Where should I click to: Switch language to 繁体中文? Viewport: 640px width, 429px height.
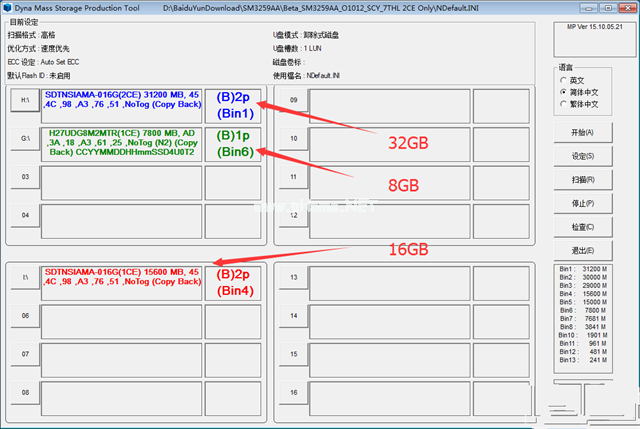coord(564,103)
